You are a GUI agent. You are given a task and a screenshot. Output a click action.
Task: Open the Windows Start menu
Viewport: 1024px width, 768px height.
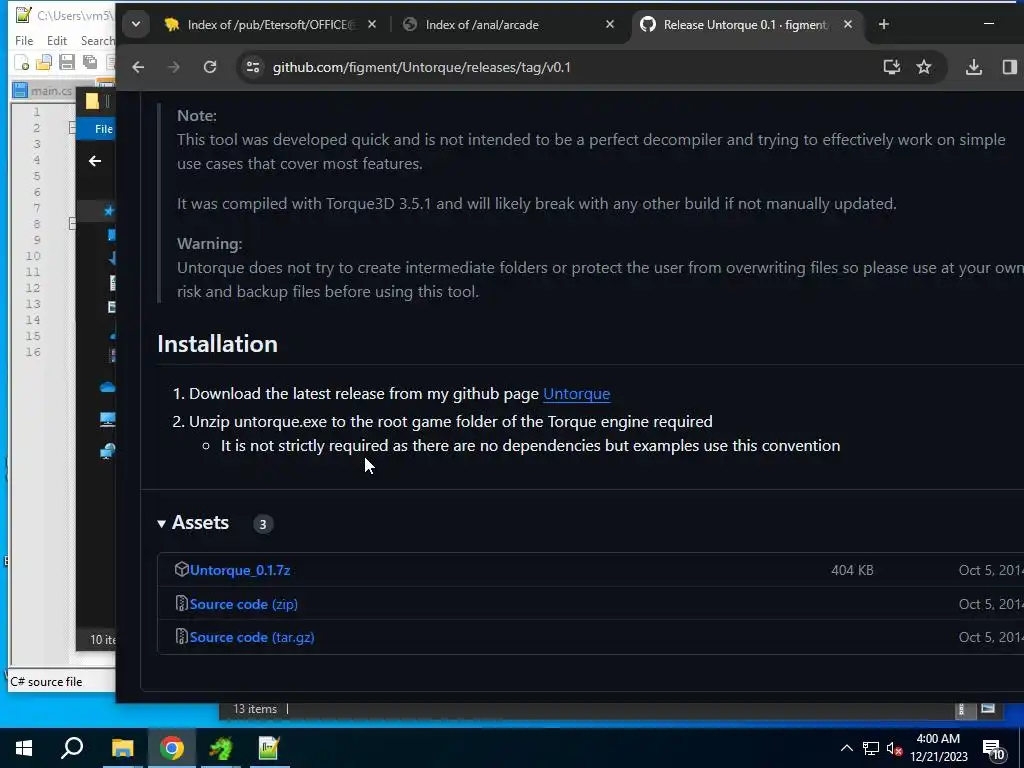pyautogui.click(x=24, y=748)
